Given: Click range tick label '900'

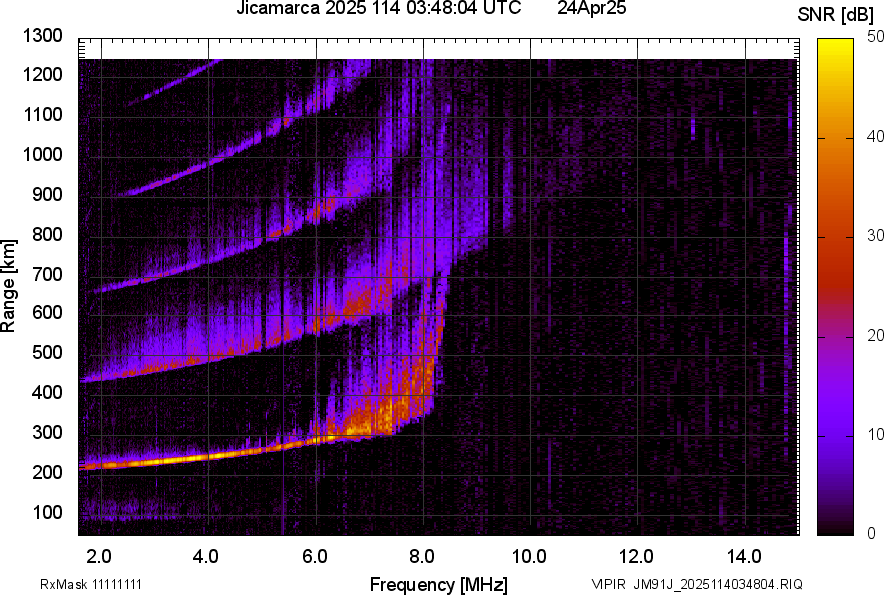Looking at the screenshot, I should click(x=47, y=194).
